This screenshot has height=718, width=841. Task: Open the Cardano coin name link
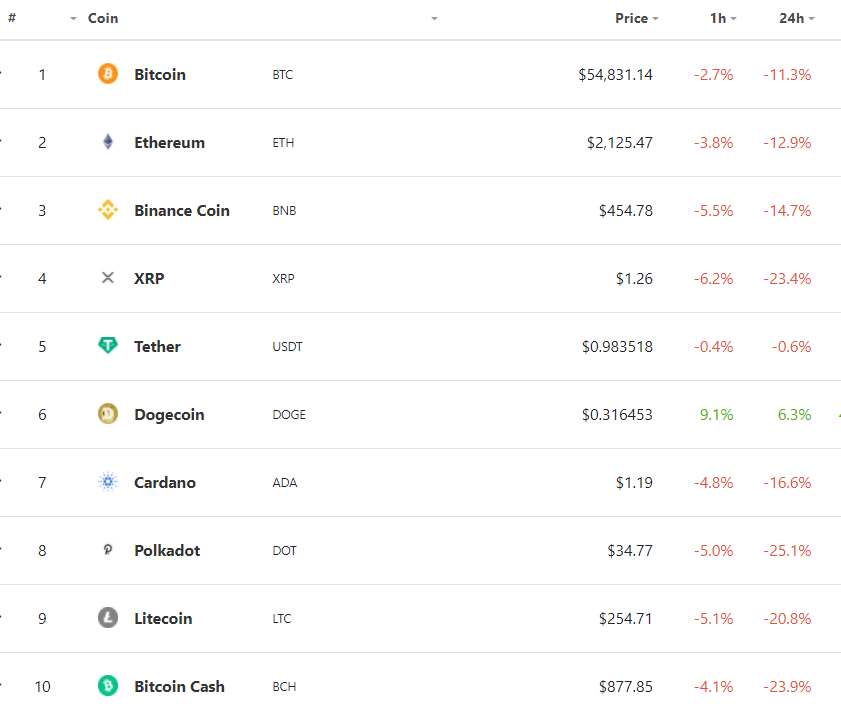165,482
